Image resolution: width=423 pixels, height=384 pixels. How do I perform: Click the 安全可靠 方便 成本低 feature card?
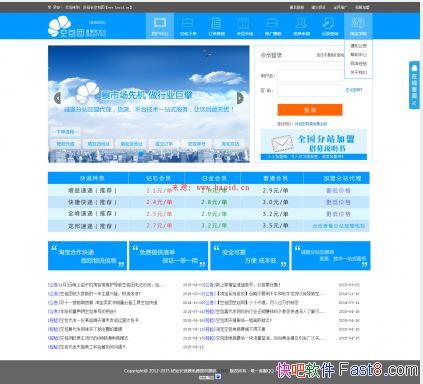coord(250,256)
